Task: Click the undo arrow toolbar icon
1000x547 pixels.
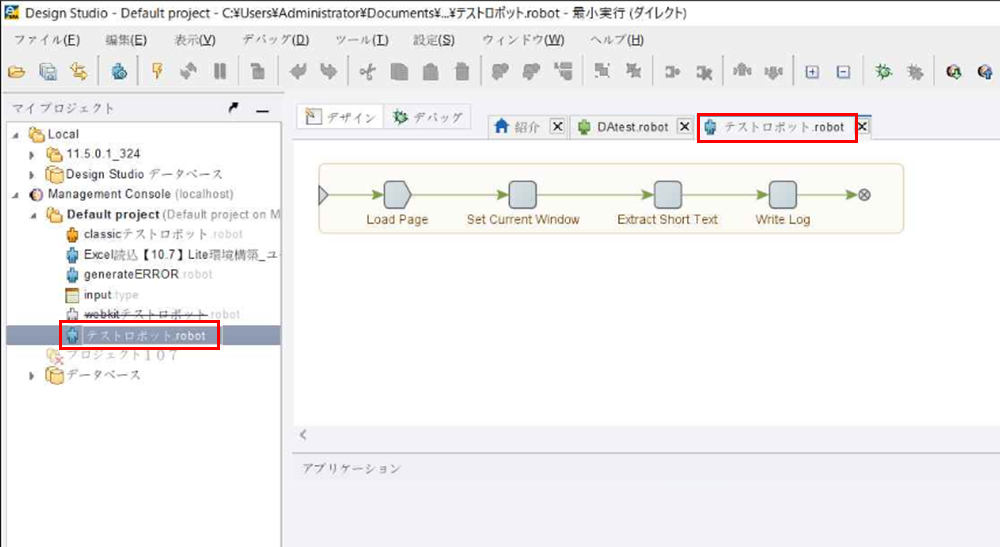Action: click(x=297, y=71)
